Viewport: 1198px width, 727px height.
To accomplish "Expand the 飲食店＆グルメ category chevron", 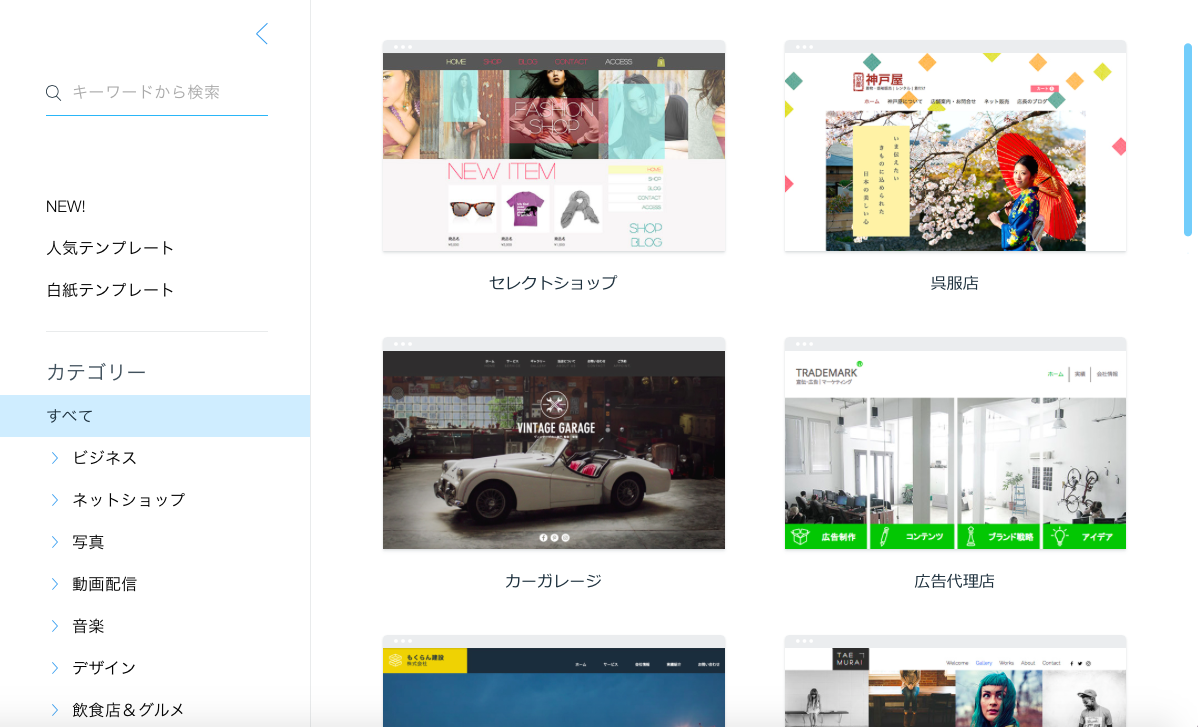I will point(55,710).
